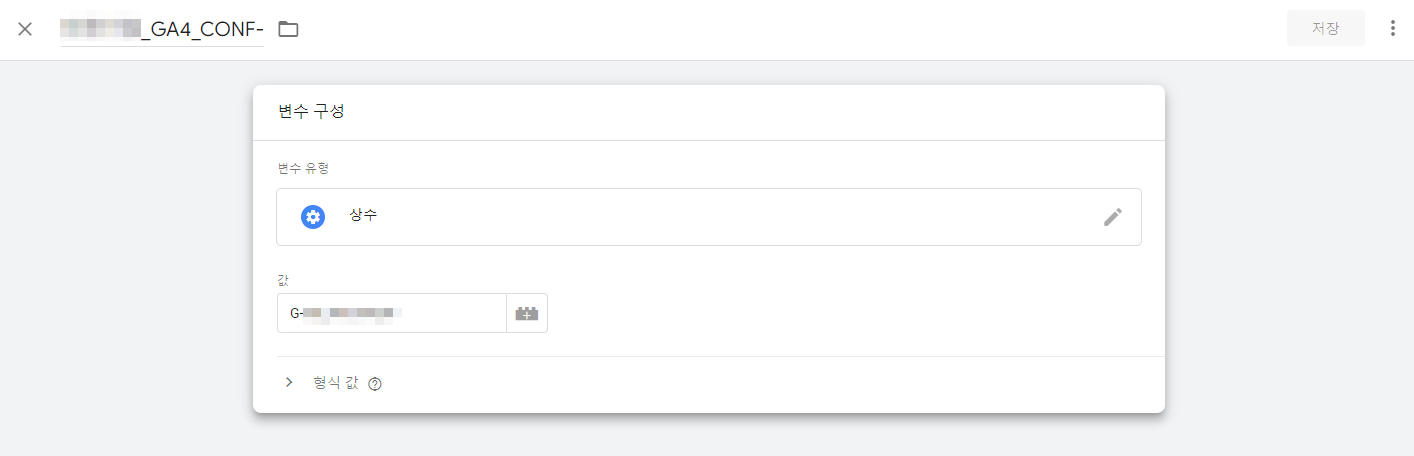This screenshot has height=456, width=1414.
Task: Click the 형식 값 section label
Action: 336,382
